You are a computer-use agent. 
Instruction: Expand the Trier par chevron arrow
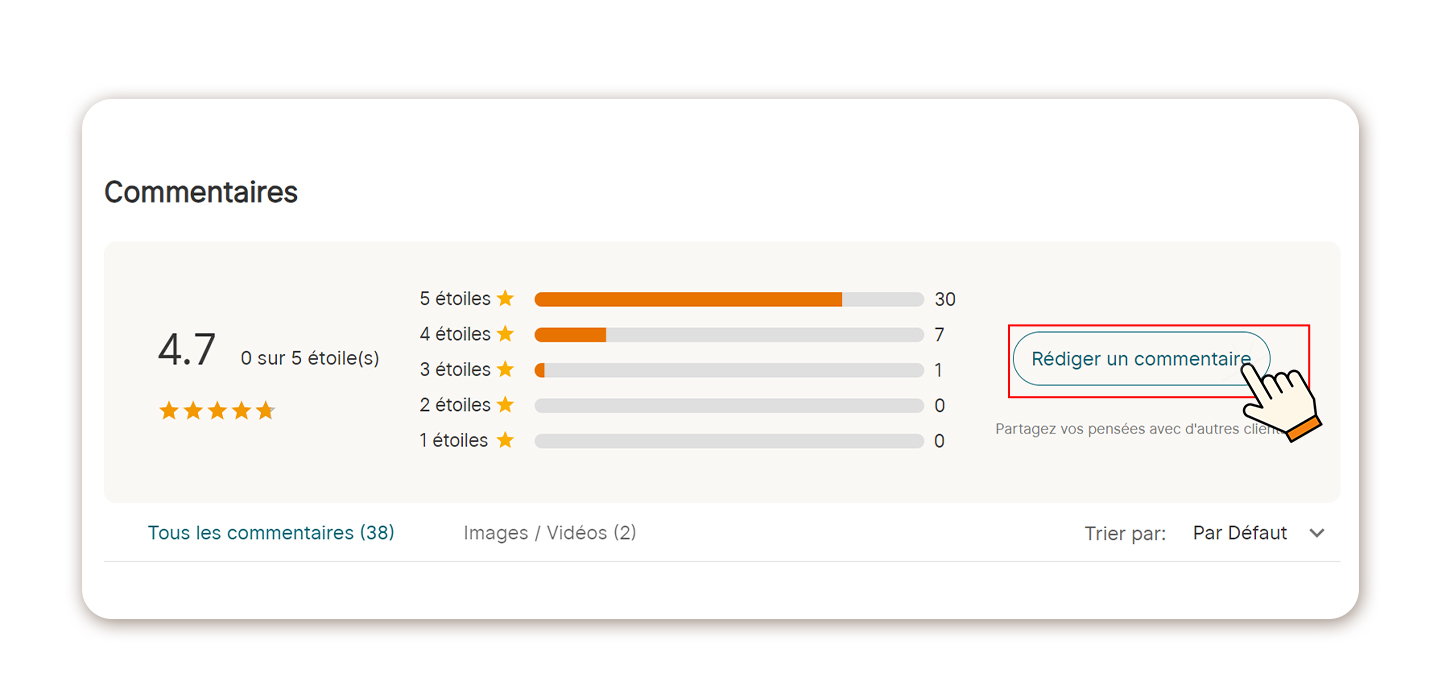click(x=1317, y=533)
